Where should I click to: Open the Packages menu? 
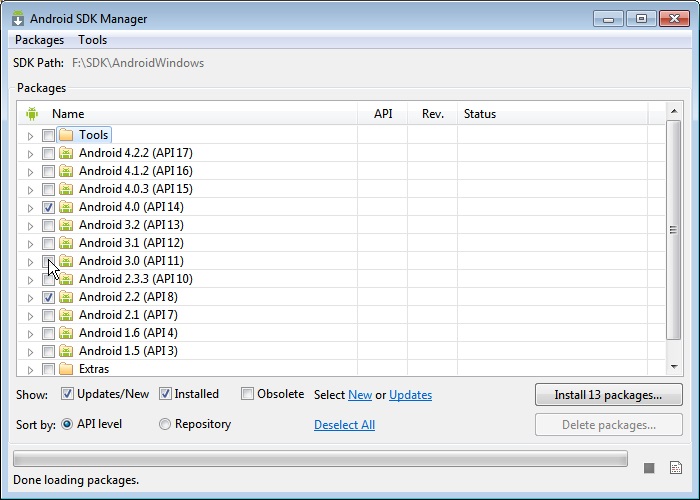coord(39,40)
